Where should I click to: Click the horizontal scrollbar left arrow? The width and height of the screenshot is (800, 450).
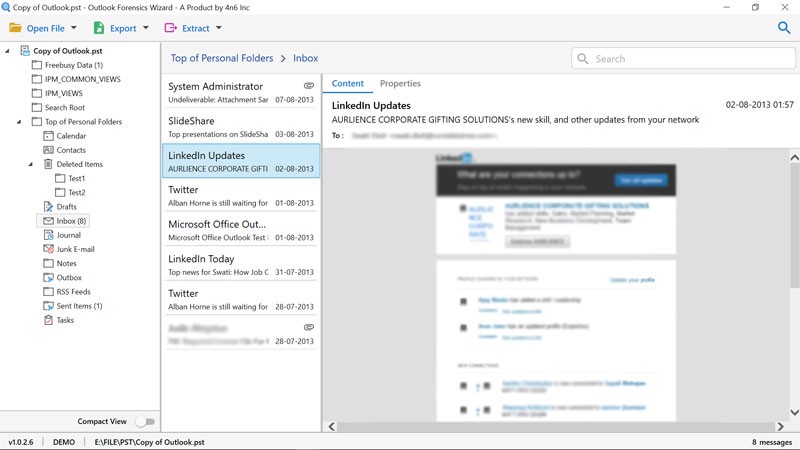pyautogui.click(x=332, y=427)
